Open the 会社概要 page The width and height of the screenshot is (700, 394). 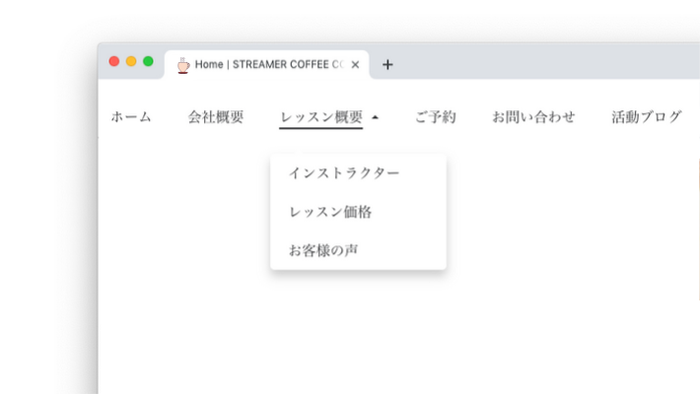pos(216,117)
